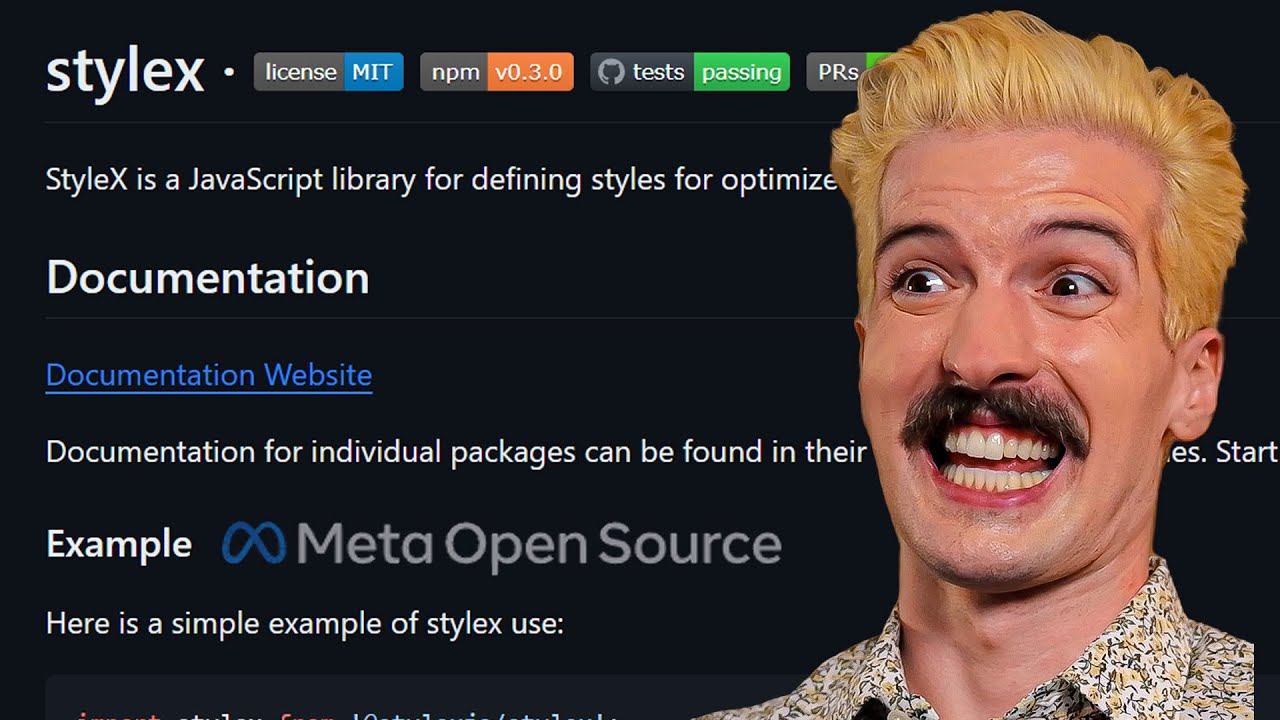Open the Documentation Website link
This screenshot has height=720, width=1280.
[x=209, y=375]
